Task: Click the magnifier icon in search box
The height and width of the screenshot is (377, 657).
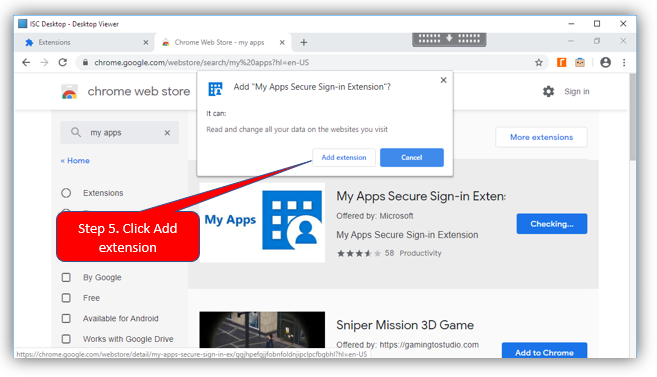Action: [75, 132]
